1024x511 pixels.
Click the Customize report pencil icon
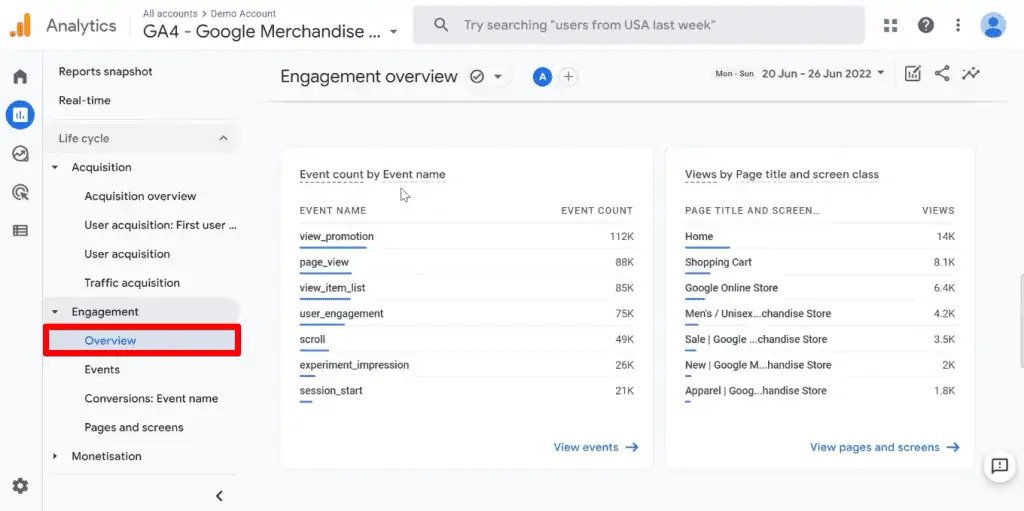click(x=912, y=74)
